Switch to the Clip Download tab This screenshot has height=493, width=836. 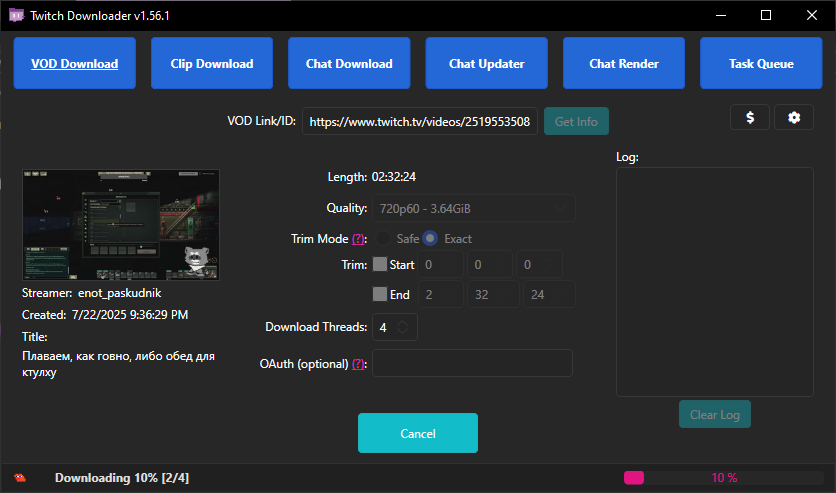point(212,63)
